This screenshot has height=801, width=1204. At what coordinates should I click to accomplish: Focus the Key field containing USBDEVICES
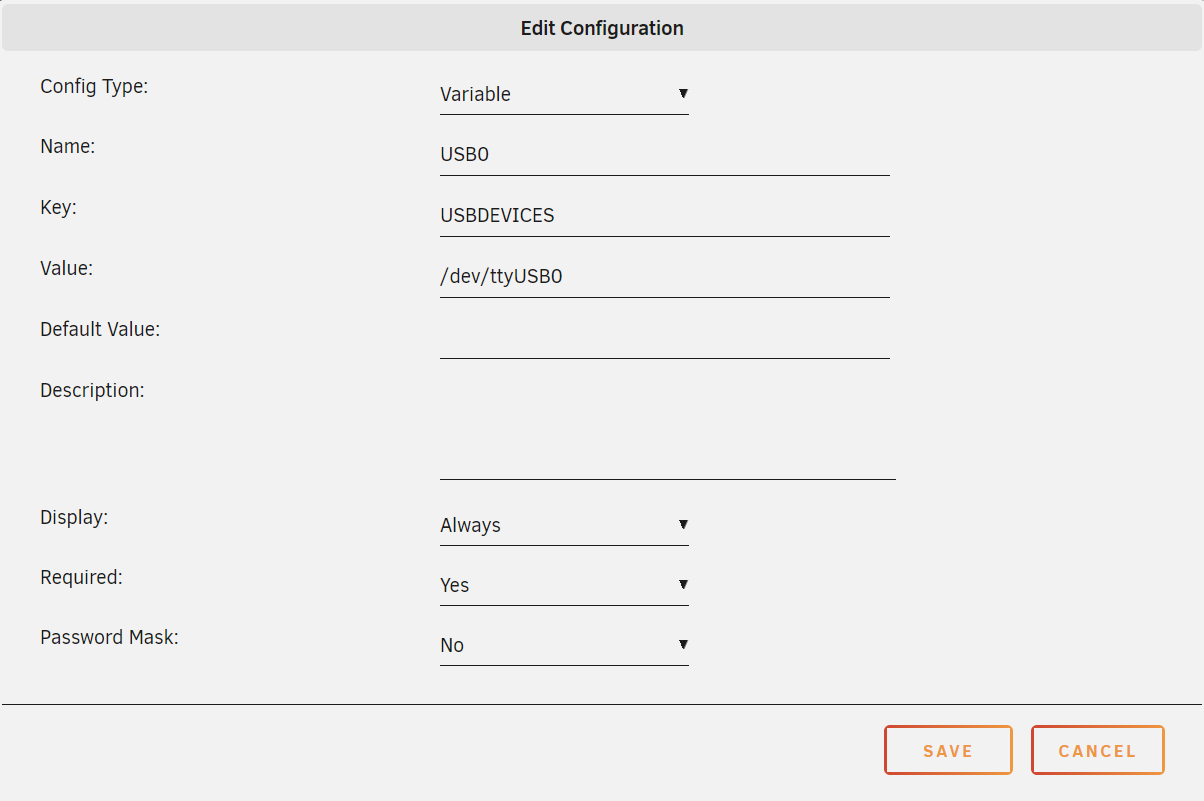665,217
